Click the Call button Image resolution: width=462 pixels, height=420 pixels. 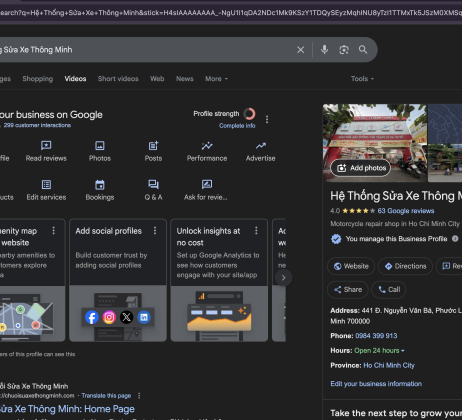click(x=389, y=289)
